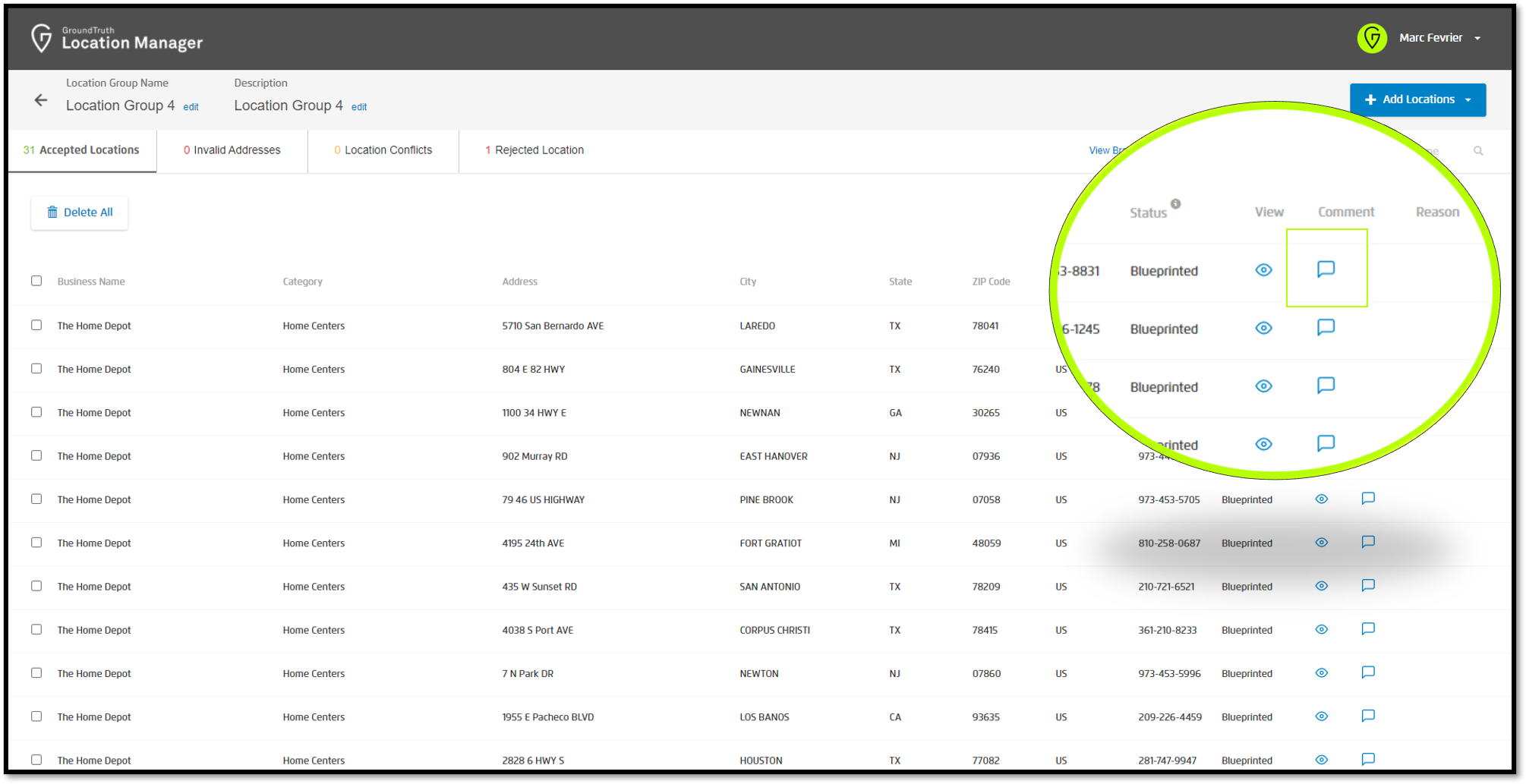This screenshot has width=1526, height=784.
Task: Click the Marc Fevrier user name
Action: pyautogui.click(x=1430, y=38)
